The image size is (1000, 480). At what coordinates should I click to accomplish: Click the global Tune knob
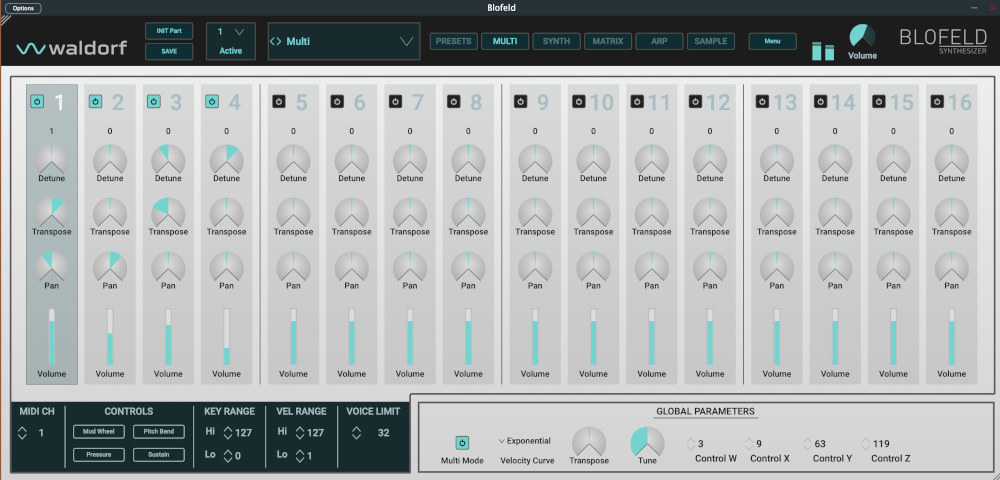648,444
